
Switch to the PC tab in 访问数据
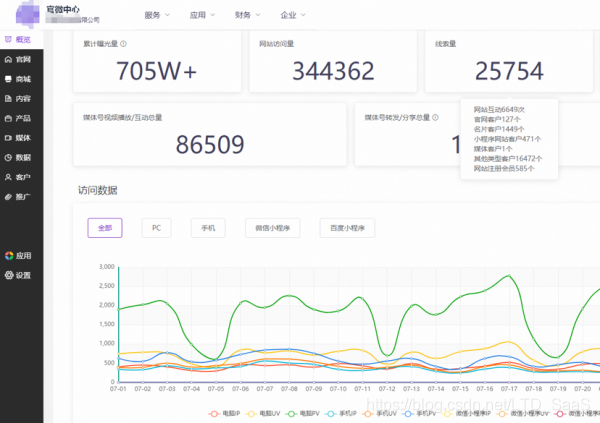tap(156, 228)
